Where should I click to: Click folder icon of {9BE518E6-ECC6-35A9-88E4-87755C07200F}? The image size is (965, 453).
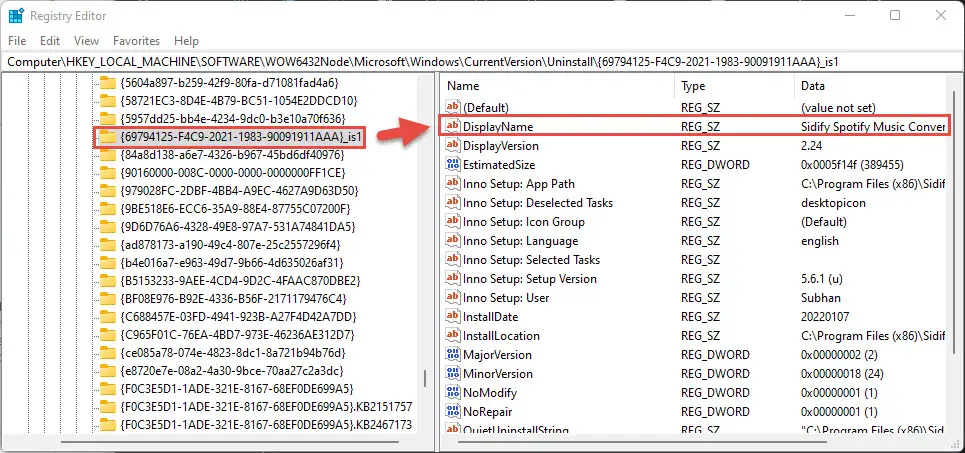(108, 208)
